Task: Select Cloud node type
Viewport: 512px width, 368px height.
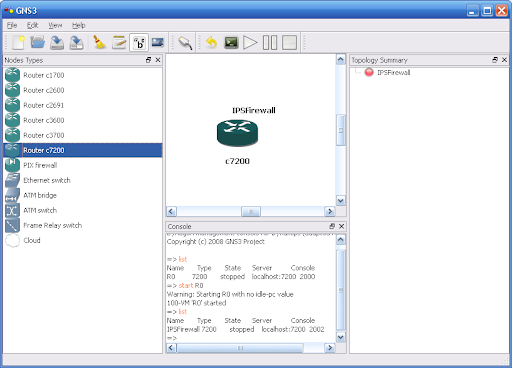Action: click(x=83, y=240)
